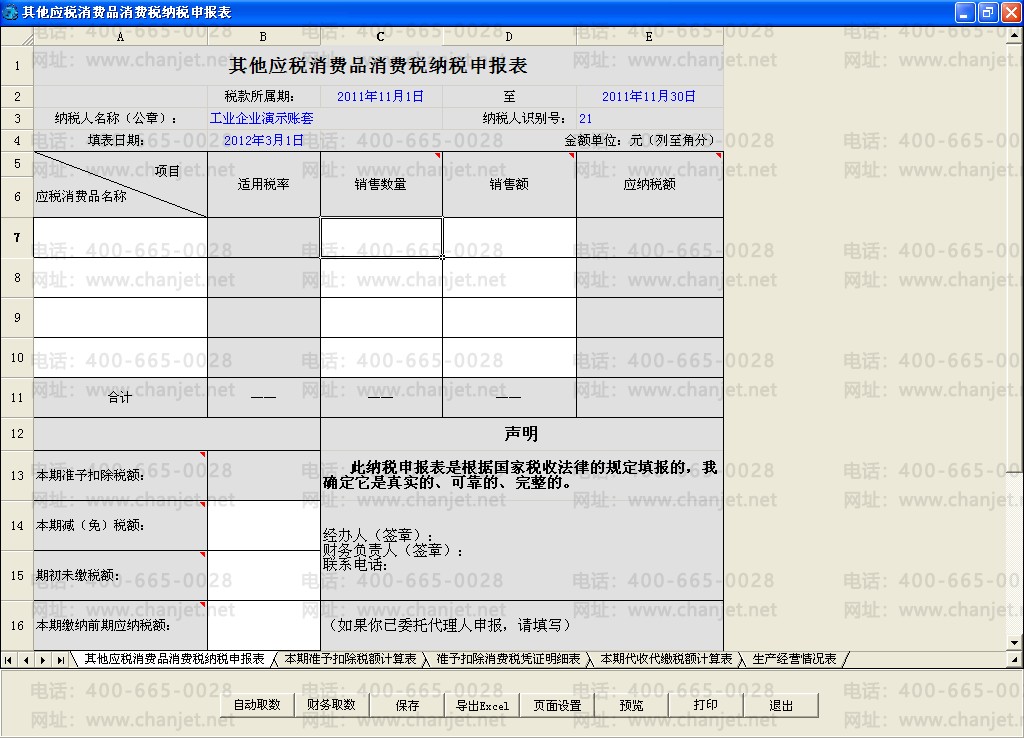Click the 自动取数 button
Screen dimensions: 1024x738
point(257,705)
